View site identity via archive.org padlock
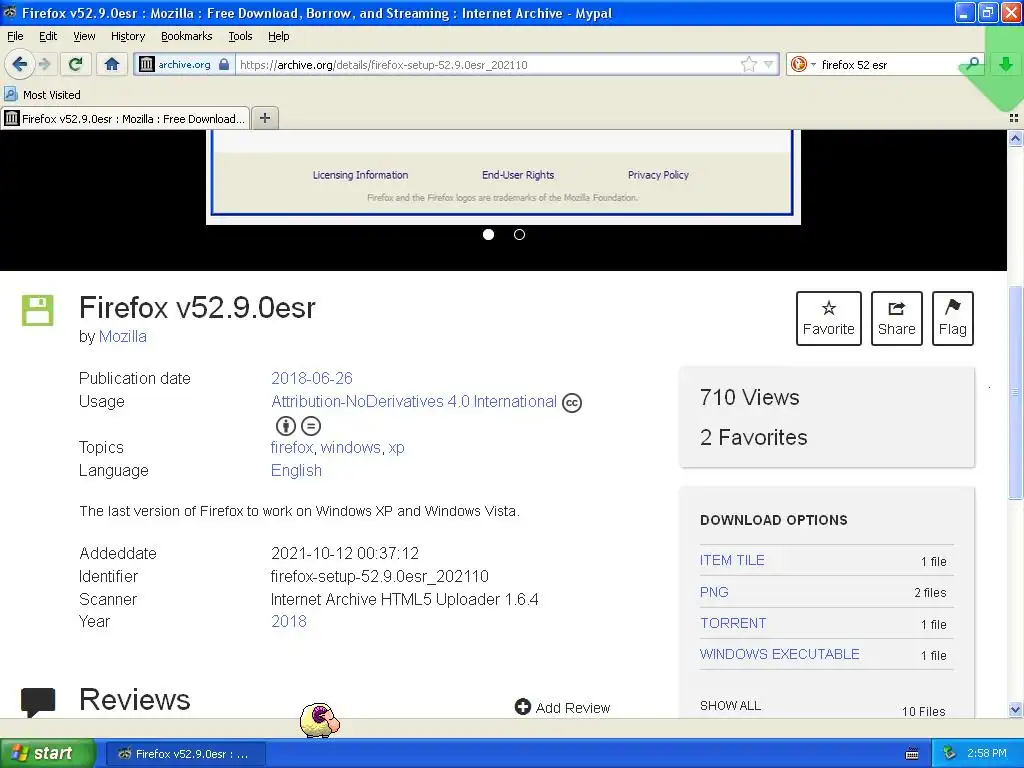Image resolution: width=1024 pixels, height=768 pixels. [x=185, y=64]
